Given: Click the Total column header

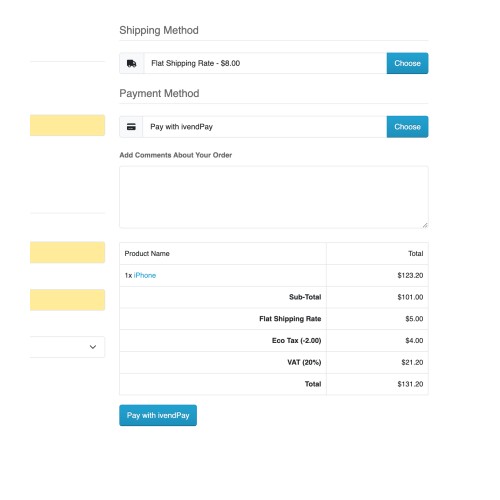Looking at the screenshot, I should pyautogui.click(x=416, y=254).
